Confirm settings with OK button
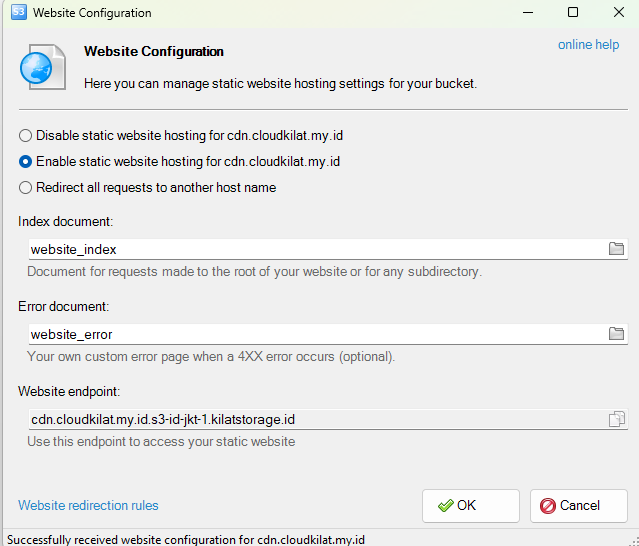 point(471,506)
